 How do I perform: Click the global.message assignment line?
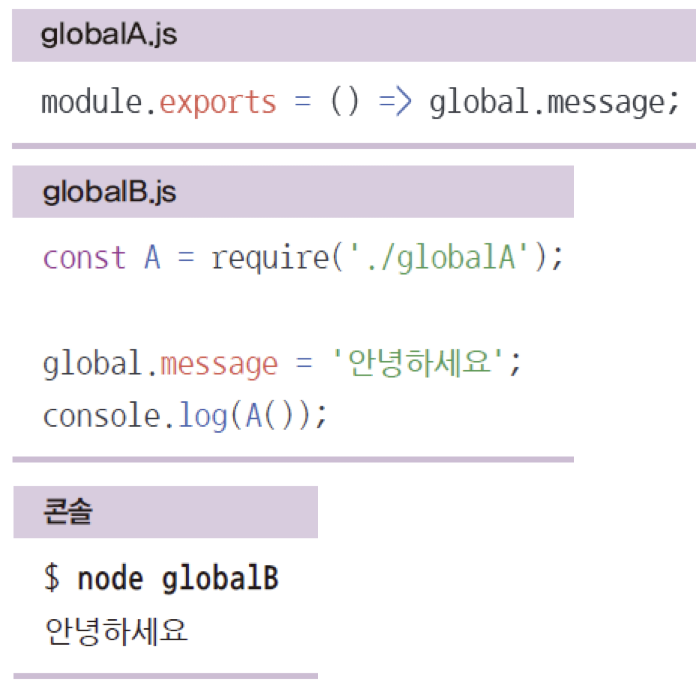(282, 363)
